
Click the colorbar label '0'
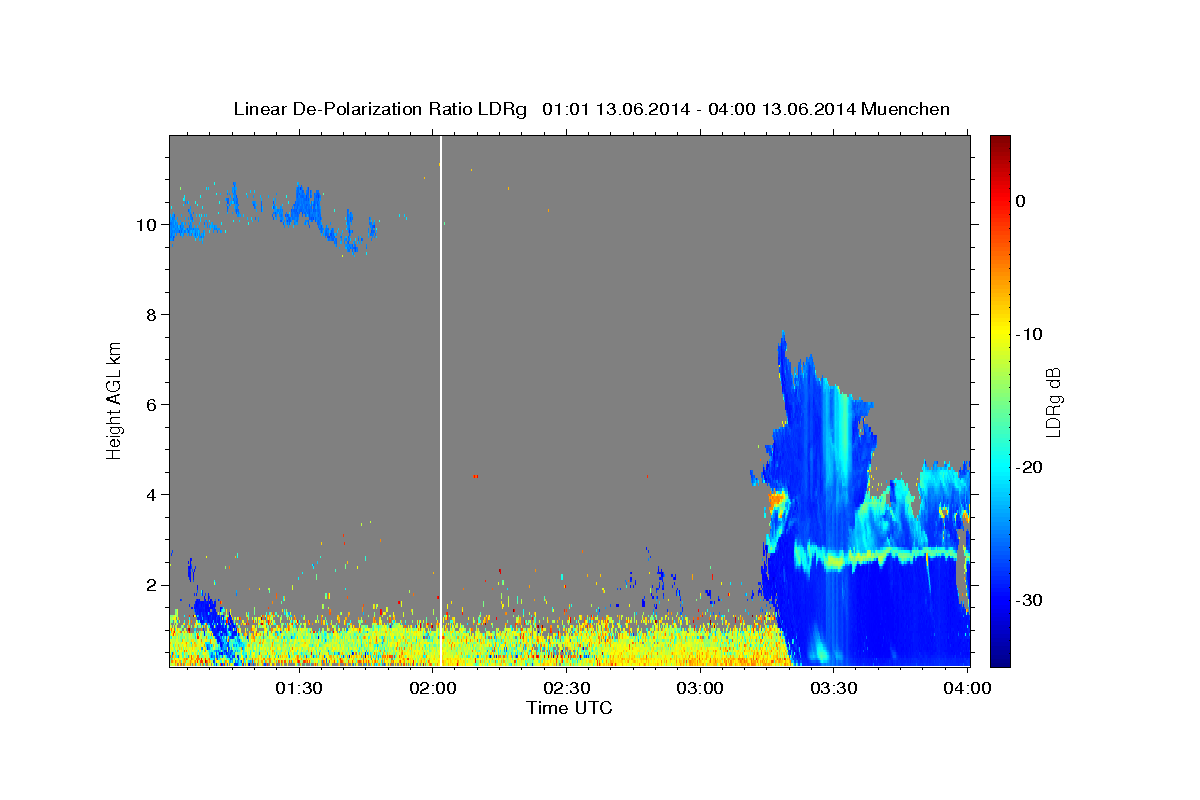[x=1021, y=201]
